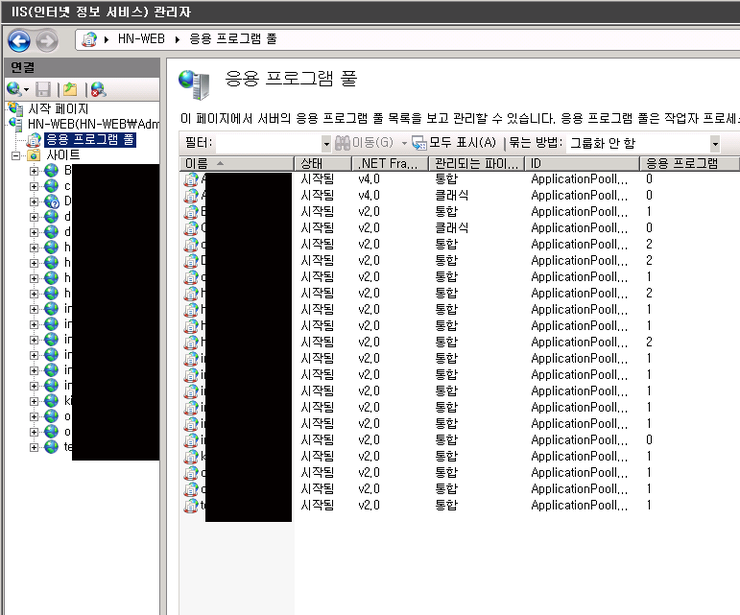This screenshot has height=615, width=740.
Task: Click the save floppy disk icon in 연결 toolbar
Action: pos(43,89)
